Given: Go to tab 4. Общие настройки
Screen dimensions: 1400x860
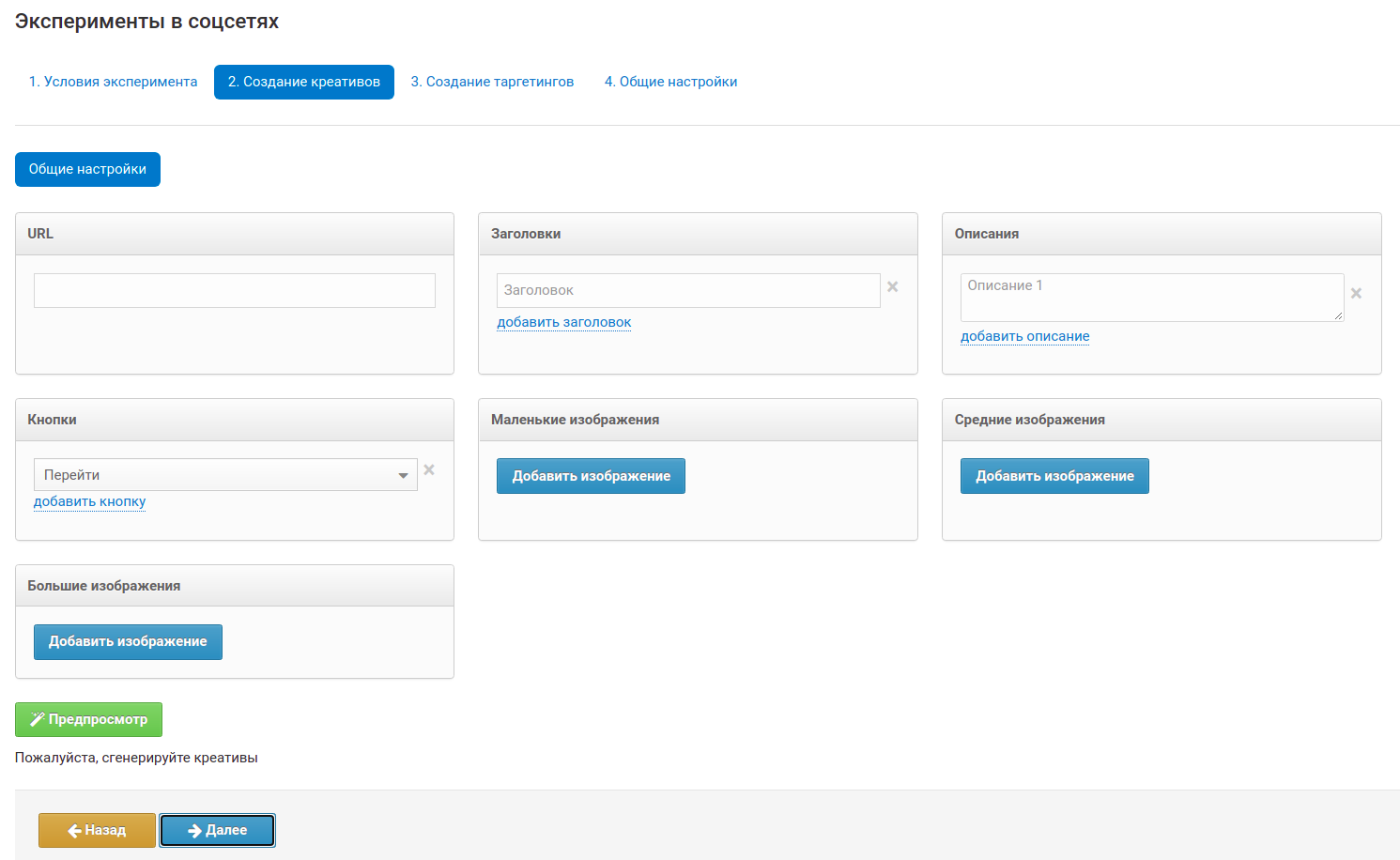Looking at the screenshot, I should (670, 82).
